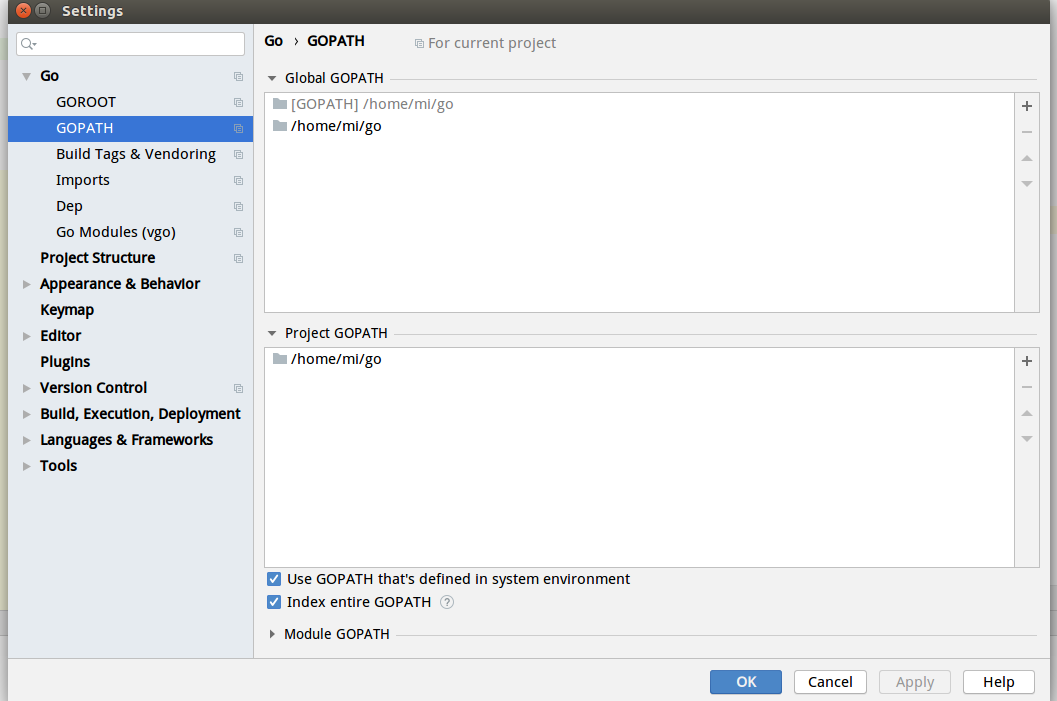1057x701 pixels.
Task: Focus the settings search field
Action: [x=130, y=44]
